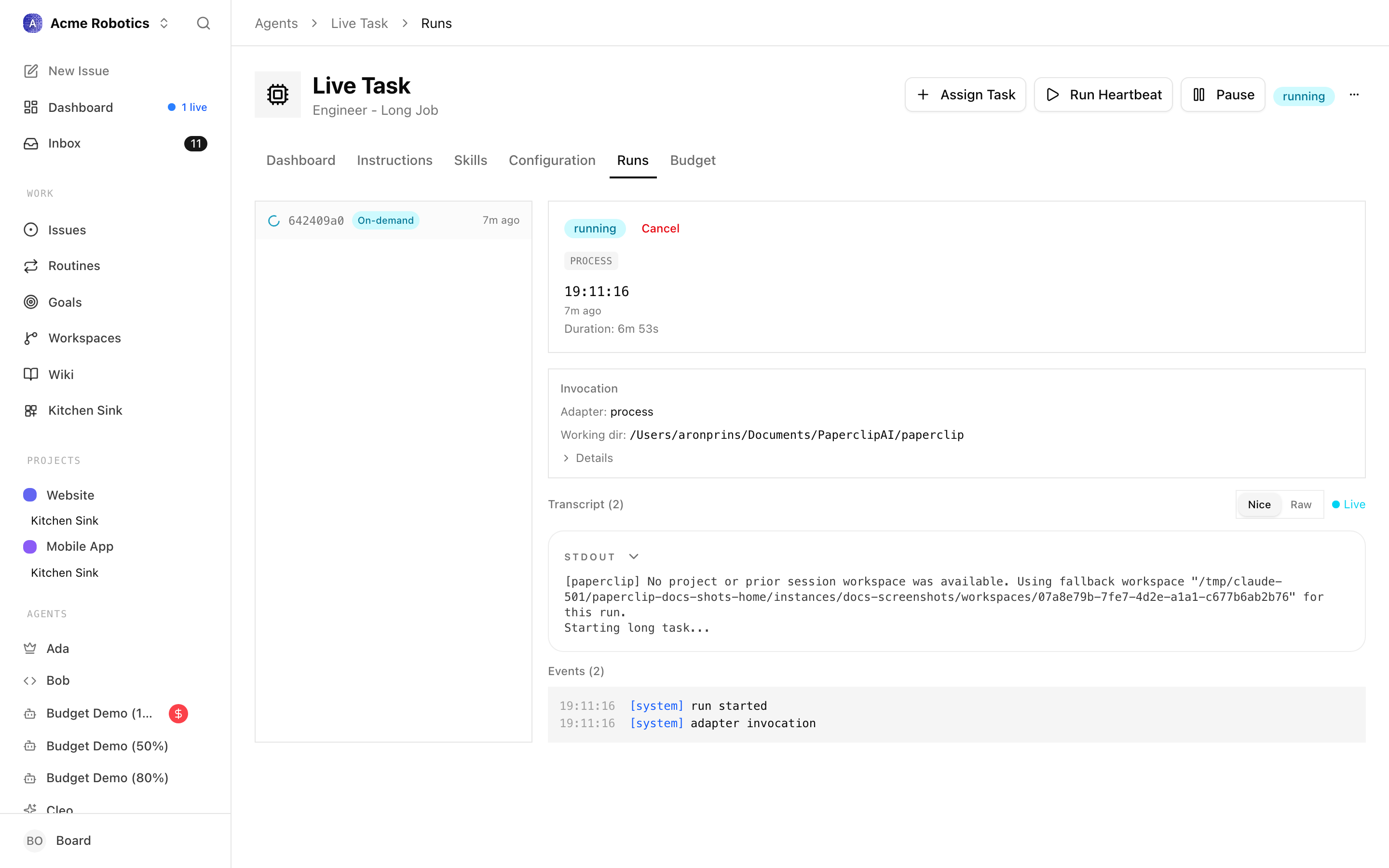Image resolution: width=1389 pixels, height=868 pixels.
Task: Click "Starting long task..." output line
Action: [x=637, y=627]
